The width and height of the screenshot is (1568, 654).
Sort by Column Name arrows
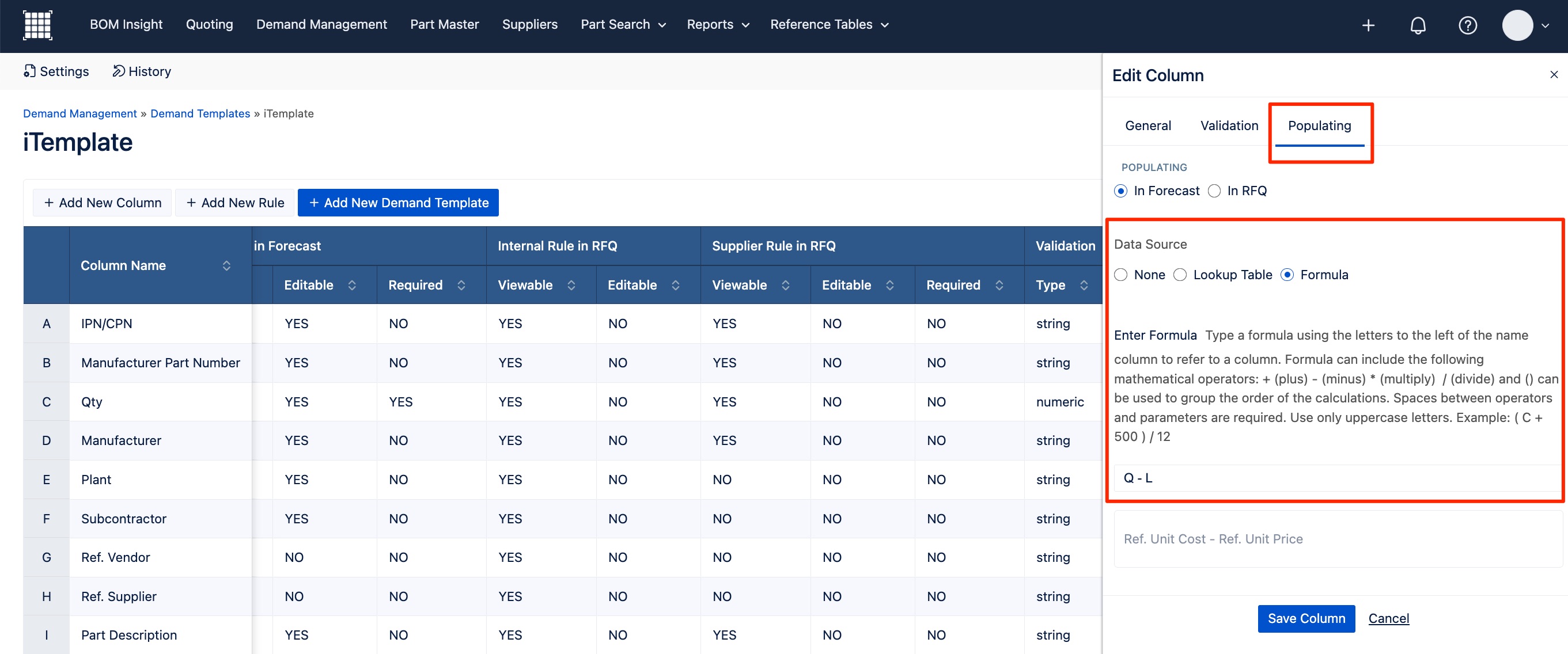coord(226,265)
